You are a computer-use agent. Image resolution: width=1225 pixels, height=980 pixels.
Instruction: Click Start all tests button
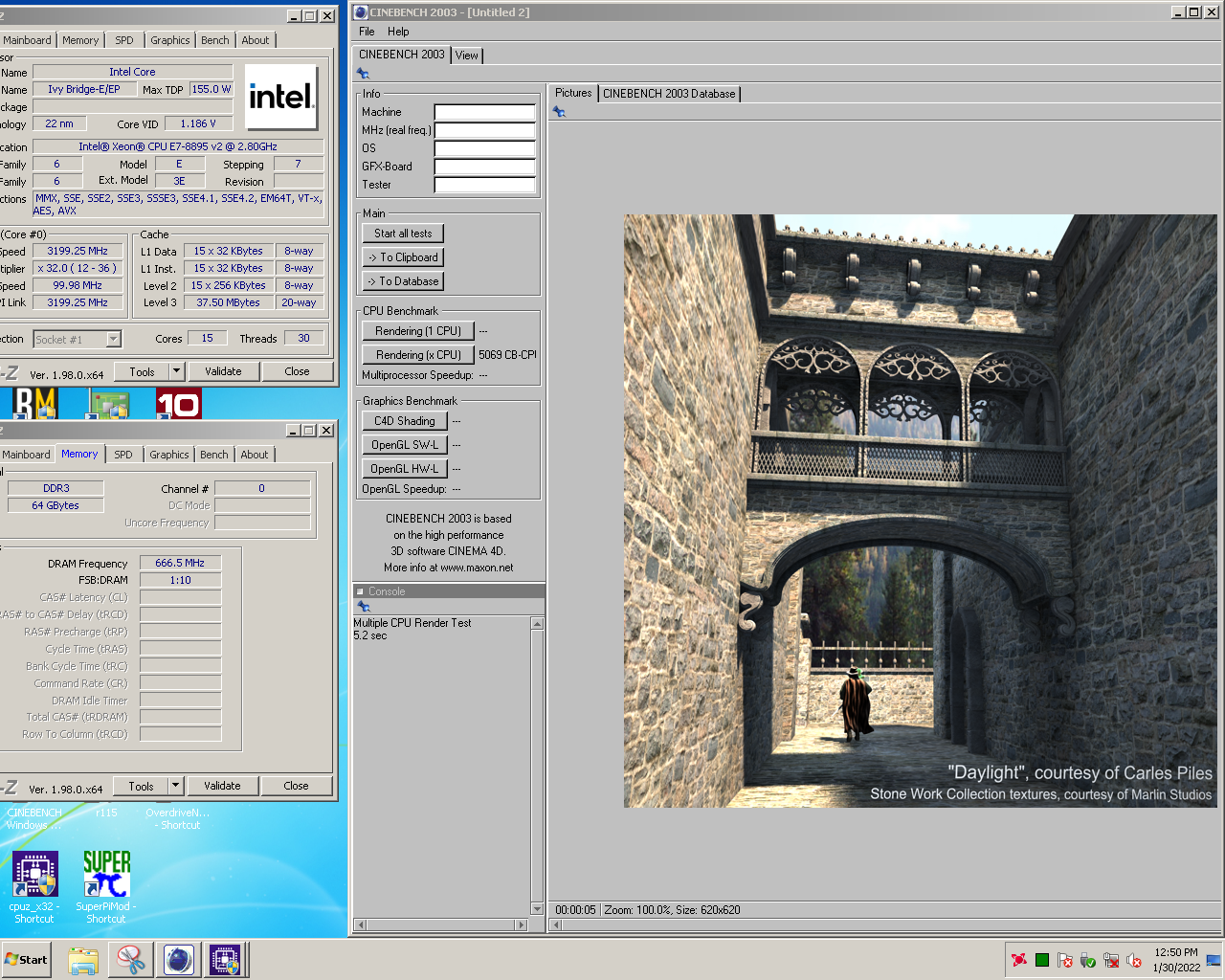click(403, 234)
